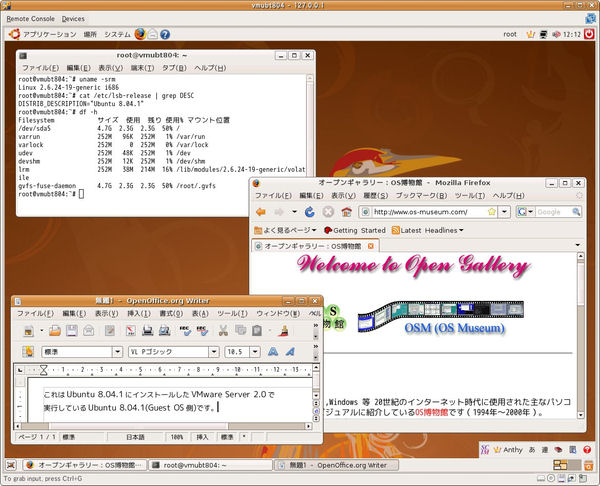
Task: Open 端末(T) menu in the terminal
Action: (142, 68)
